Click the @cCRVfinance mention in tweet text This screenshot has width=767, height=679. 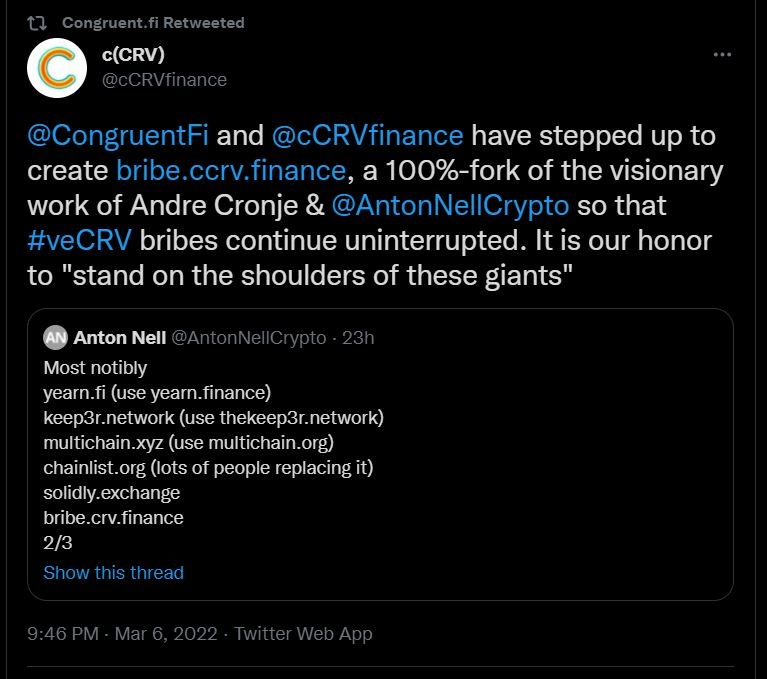tap(367, 136)
